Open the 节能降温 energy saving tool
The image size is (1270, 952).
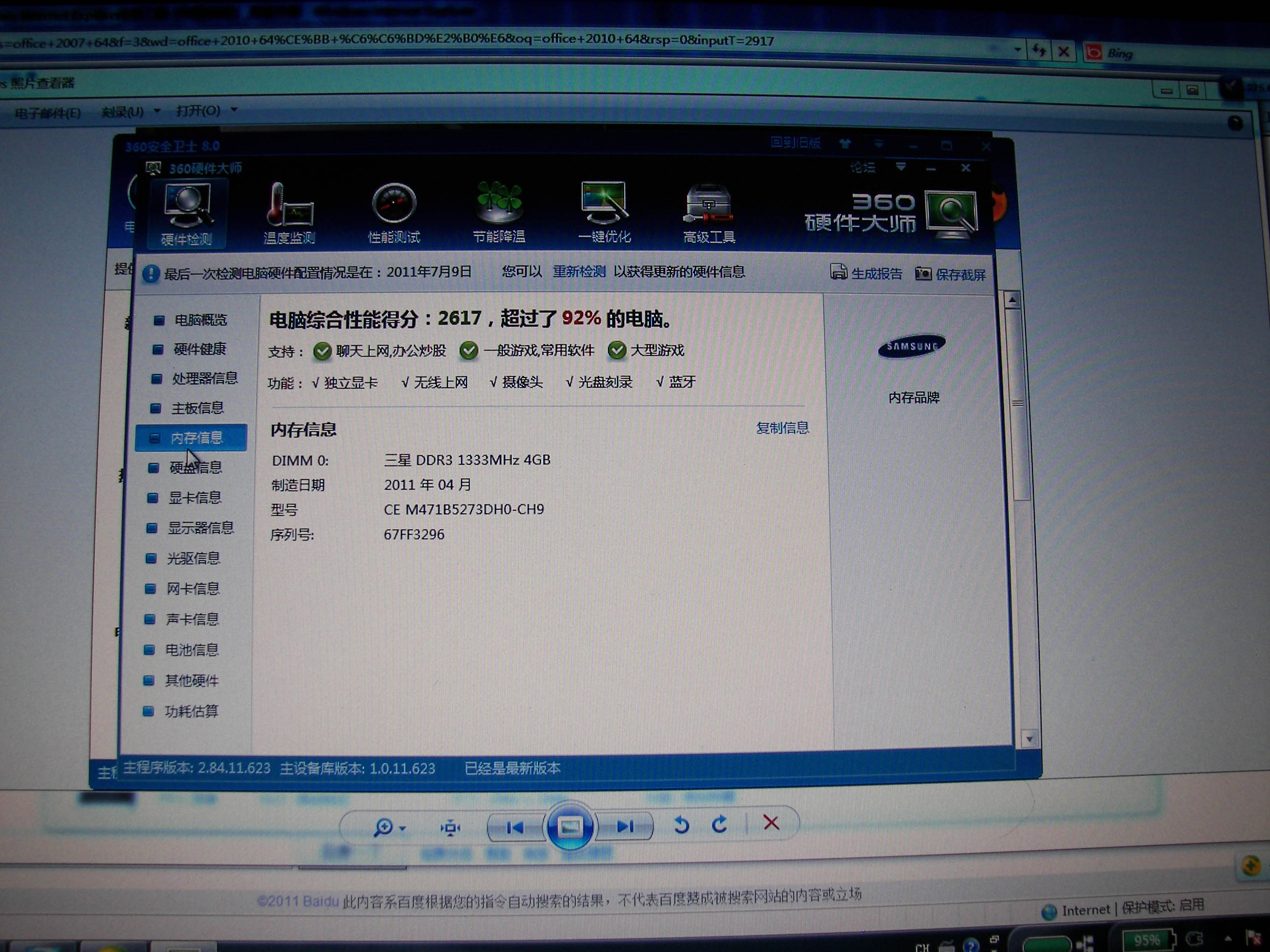click(x=498, y=213)
